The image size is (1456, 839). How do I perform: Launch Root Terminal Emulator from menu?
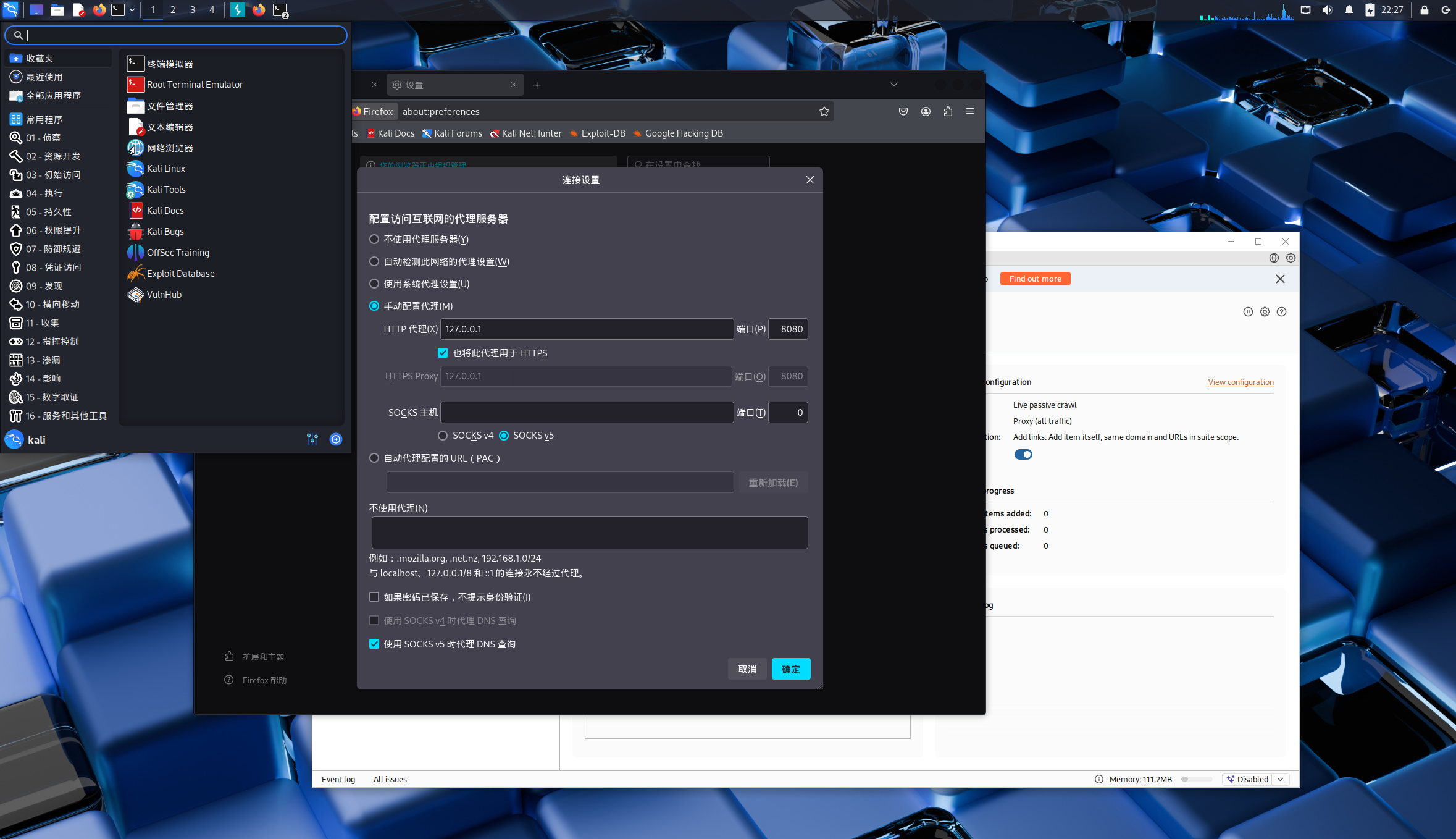(x=195, y=85)
